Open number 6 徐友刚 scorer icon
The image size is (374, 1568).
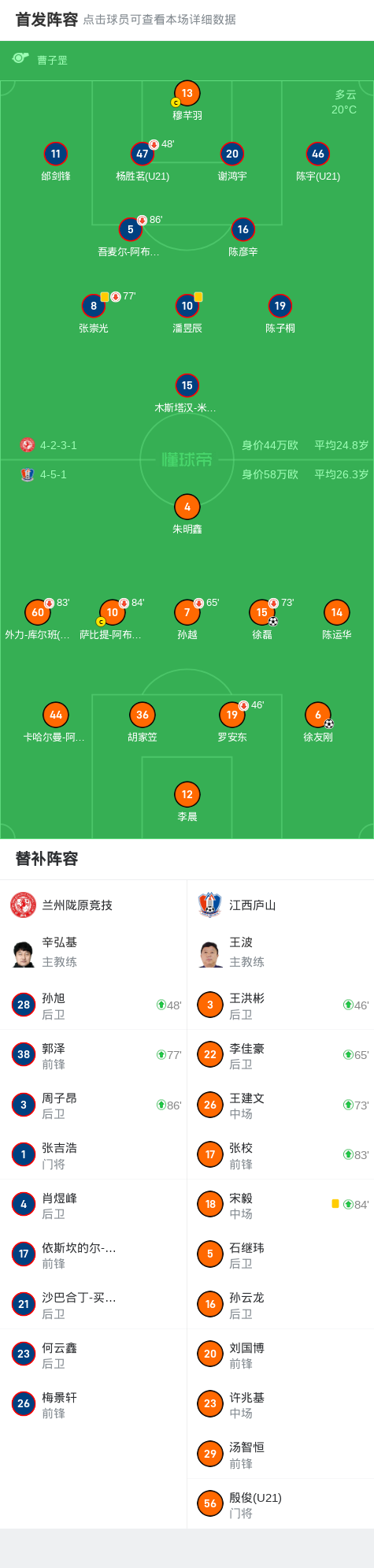318,715
